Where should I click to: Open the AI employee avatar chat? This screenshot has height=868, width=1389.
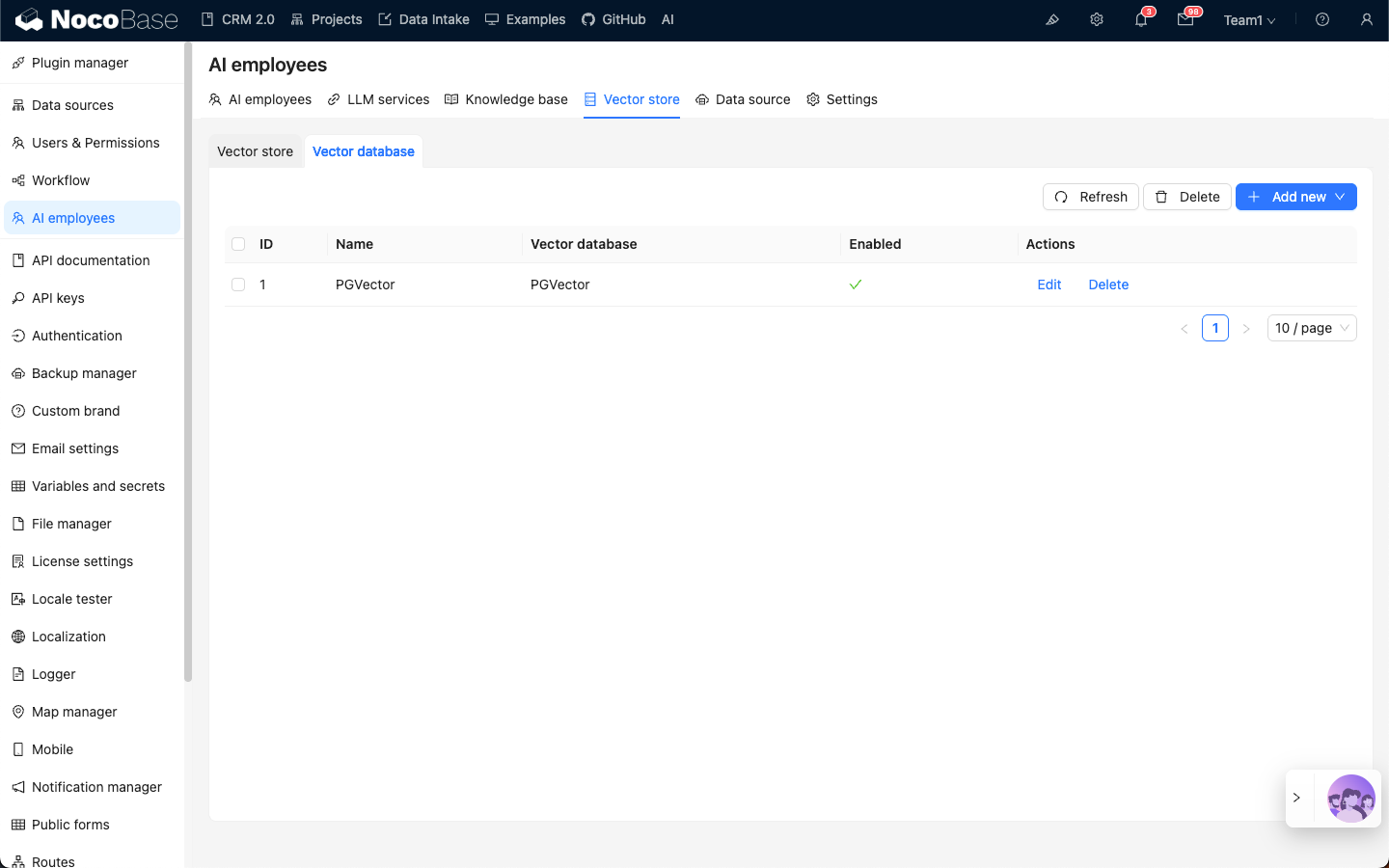[1350, 799]
